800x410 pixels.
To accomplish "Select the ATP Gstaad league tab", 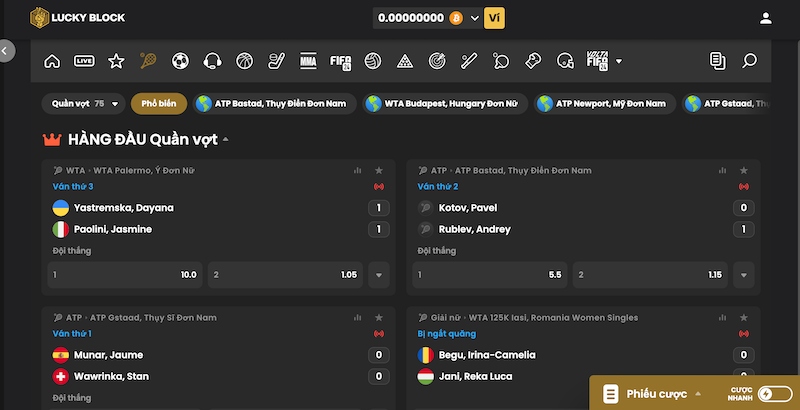I will point(726,104).
